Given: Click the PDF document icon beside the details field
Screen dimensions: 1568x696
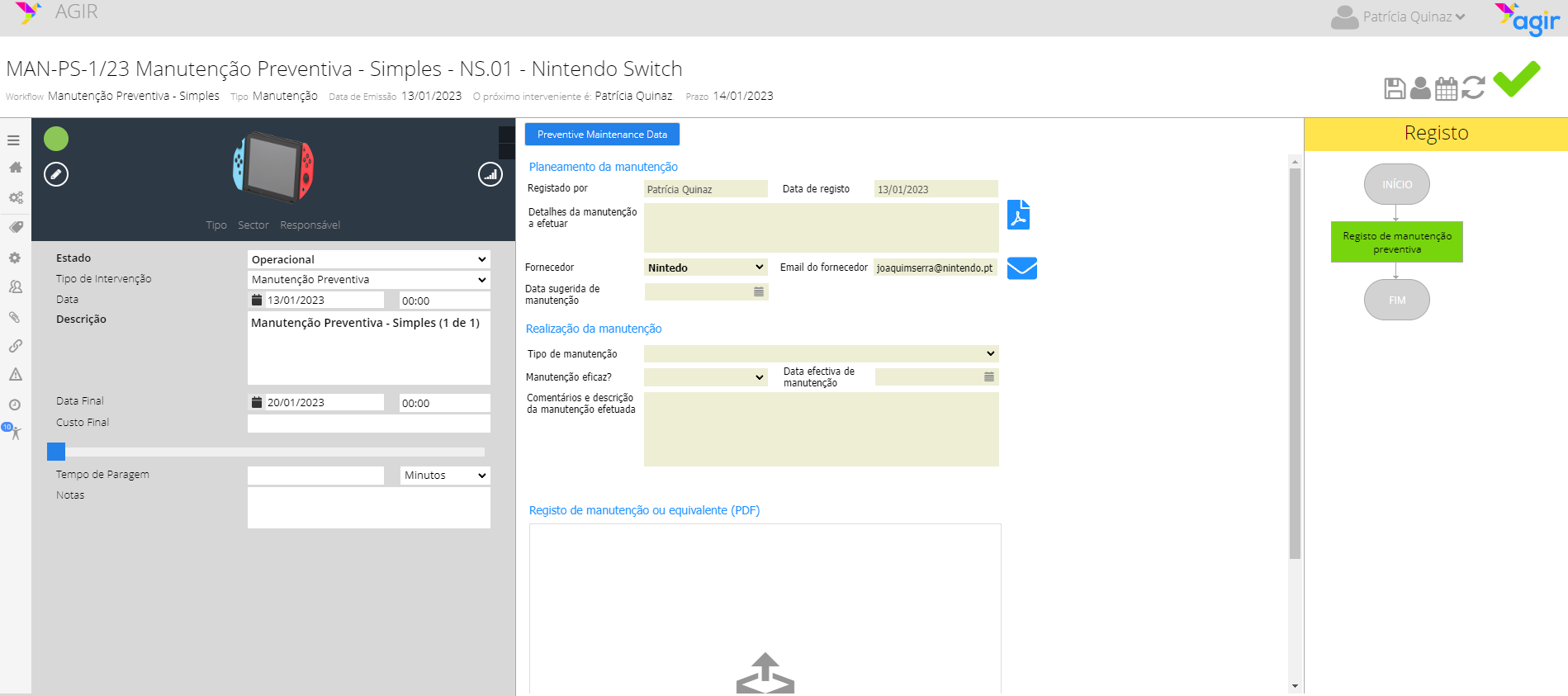Looking at the screenshot, I should click(x=1019, y=215).
